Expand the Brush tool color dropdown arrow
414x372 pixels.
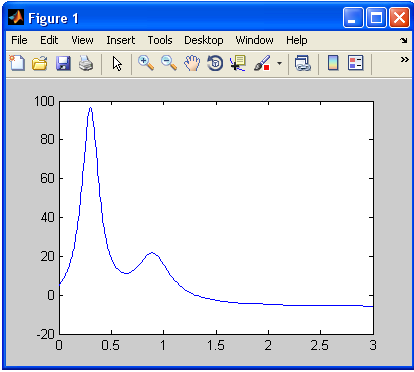coord(279,63)
